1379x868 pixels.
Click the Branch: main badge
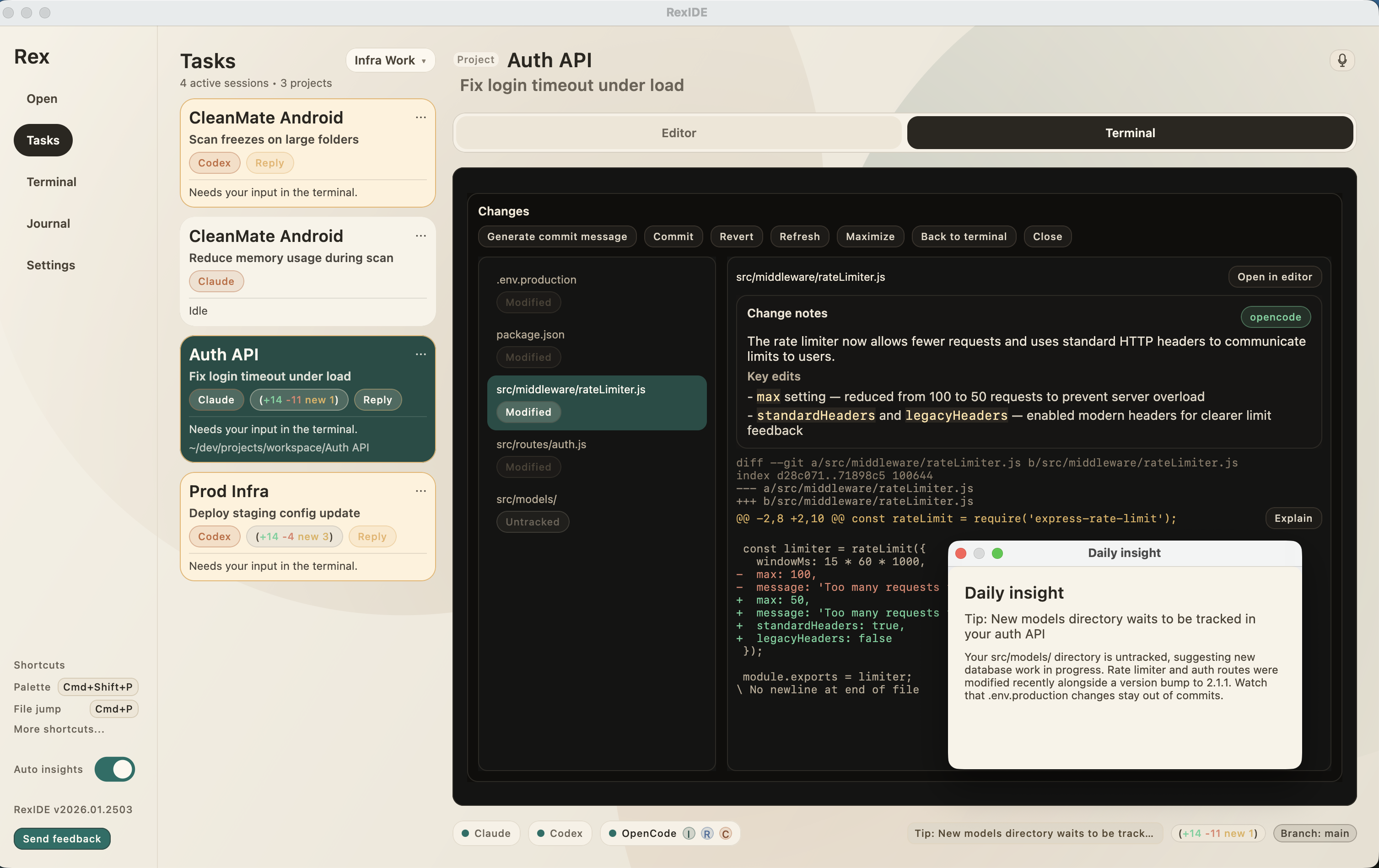[1315, 834]
